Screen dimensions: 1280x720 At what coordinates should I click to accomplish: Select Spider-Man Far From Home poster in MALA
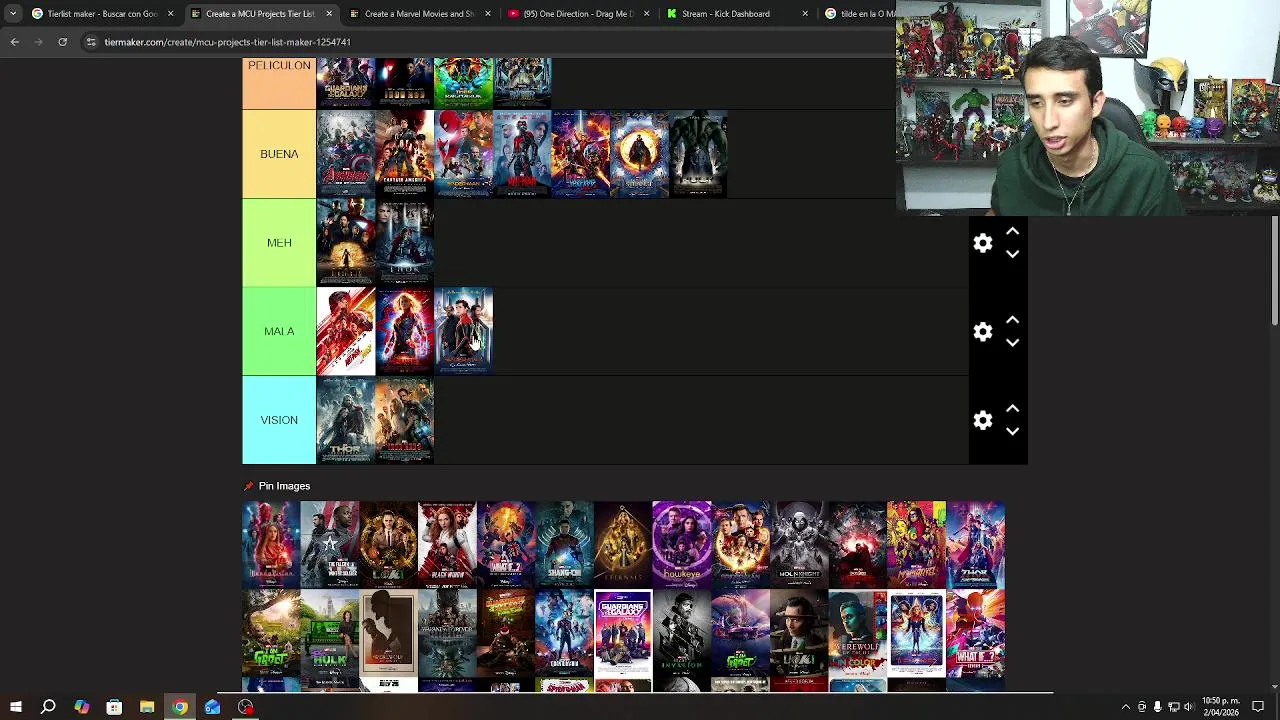tap(464, 331)
